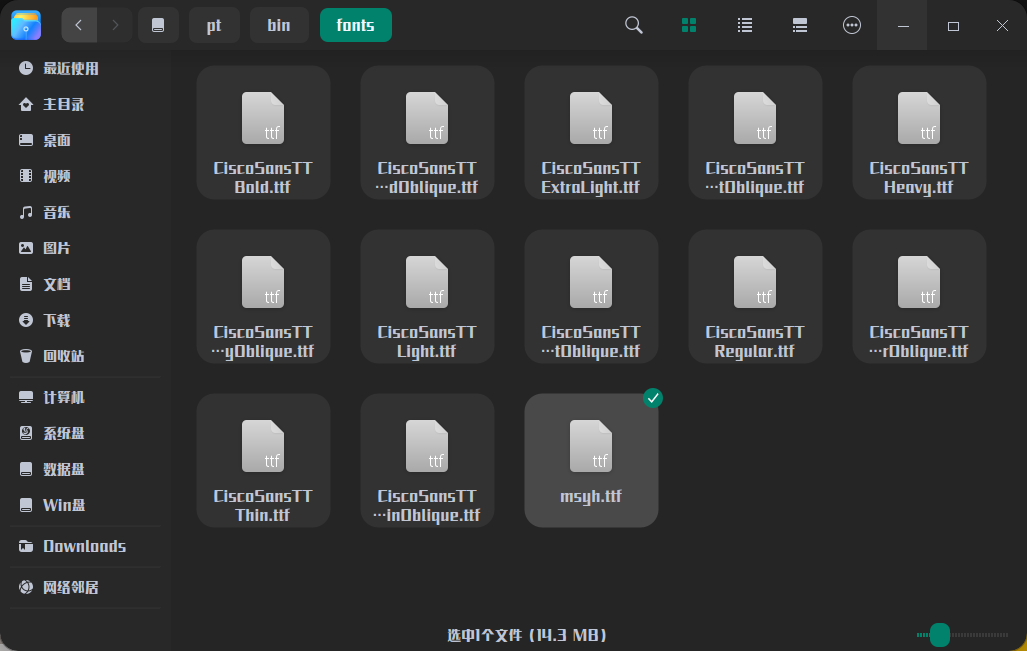Screen dimensions: 1027x651
Task: Click the icon size slider handle
Action: (x=940, y=634)
